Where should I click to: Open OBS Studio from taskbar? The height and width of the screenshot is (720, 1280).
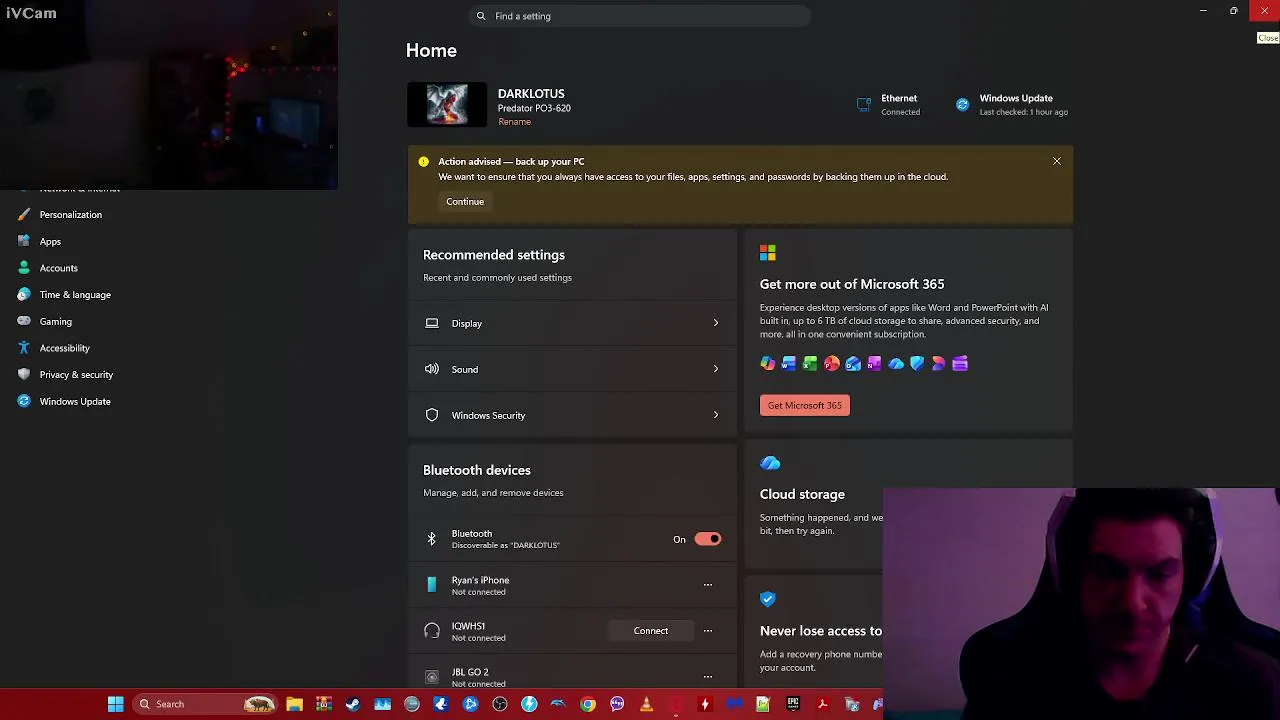(500, 704)
